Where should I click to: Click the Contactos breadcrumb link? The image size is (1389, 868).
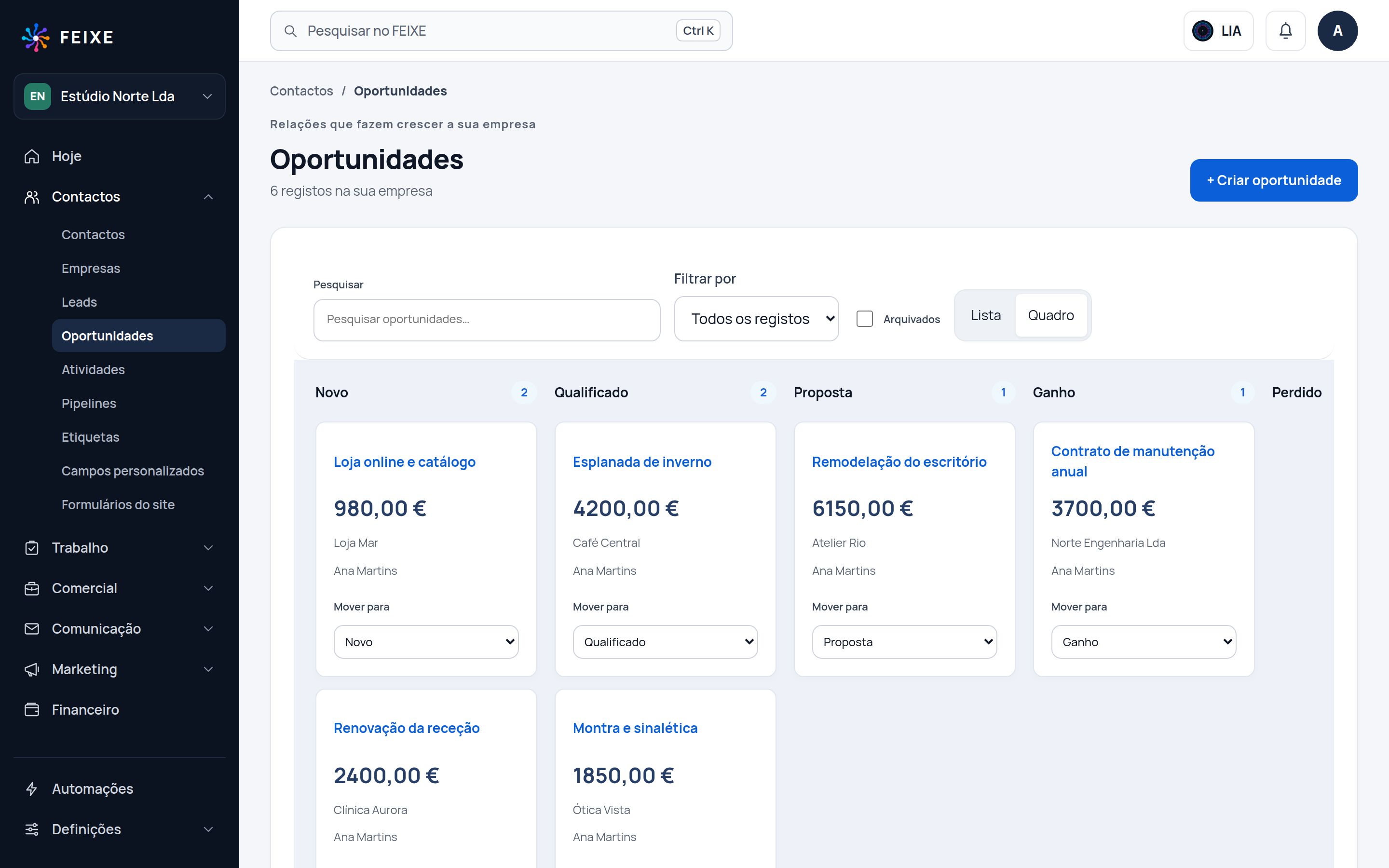[x=301, y=91]
